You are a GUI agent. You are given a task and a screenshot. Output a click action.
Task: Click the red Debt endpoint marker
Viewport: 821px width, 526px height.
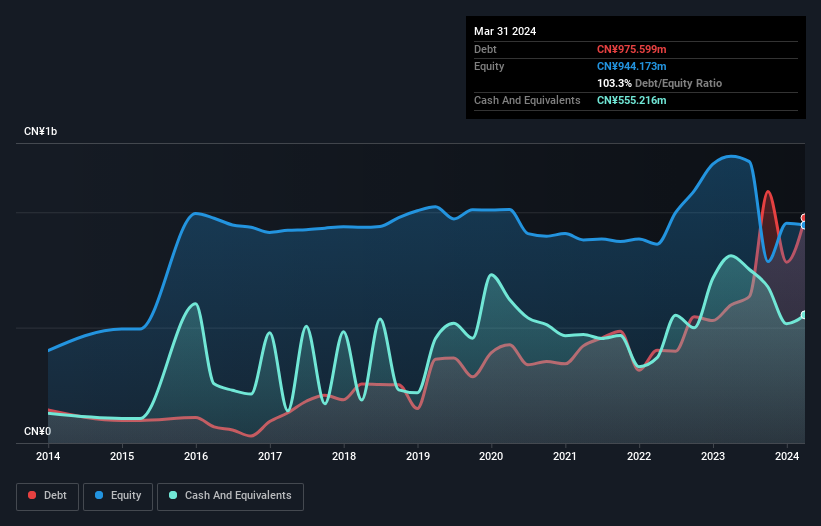tap(804, 218)
